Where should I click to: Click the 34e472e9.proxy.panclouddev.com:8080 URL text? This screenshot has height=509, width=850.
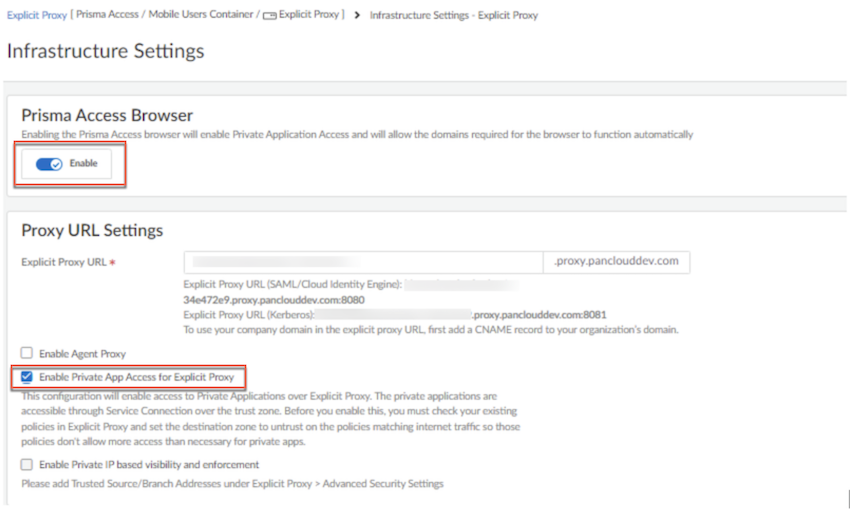pyautogui.click(x=274, y=300)
